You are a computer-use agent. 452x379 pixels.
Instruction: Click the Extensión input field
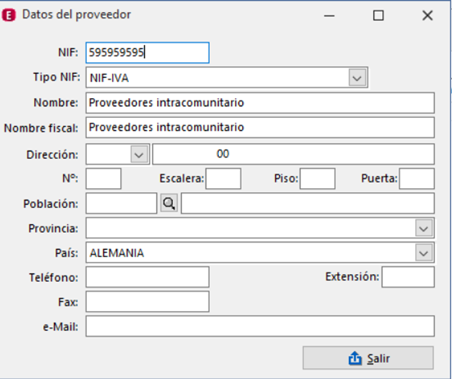[x=408, y=277]
